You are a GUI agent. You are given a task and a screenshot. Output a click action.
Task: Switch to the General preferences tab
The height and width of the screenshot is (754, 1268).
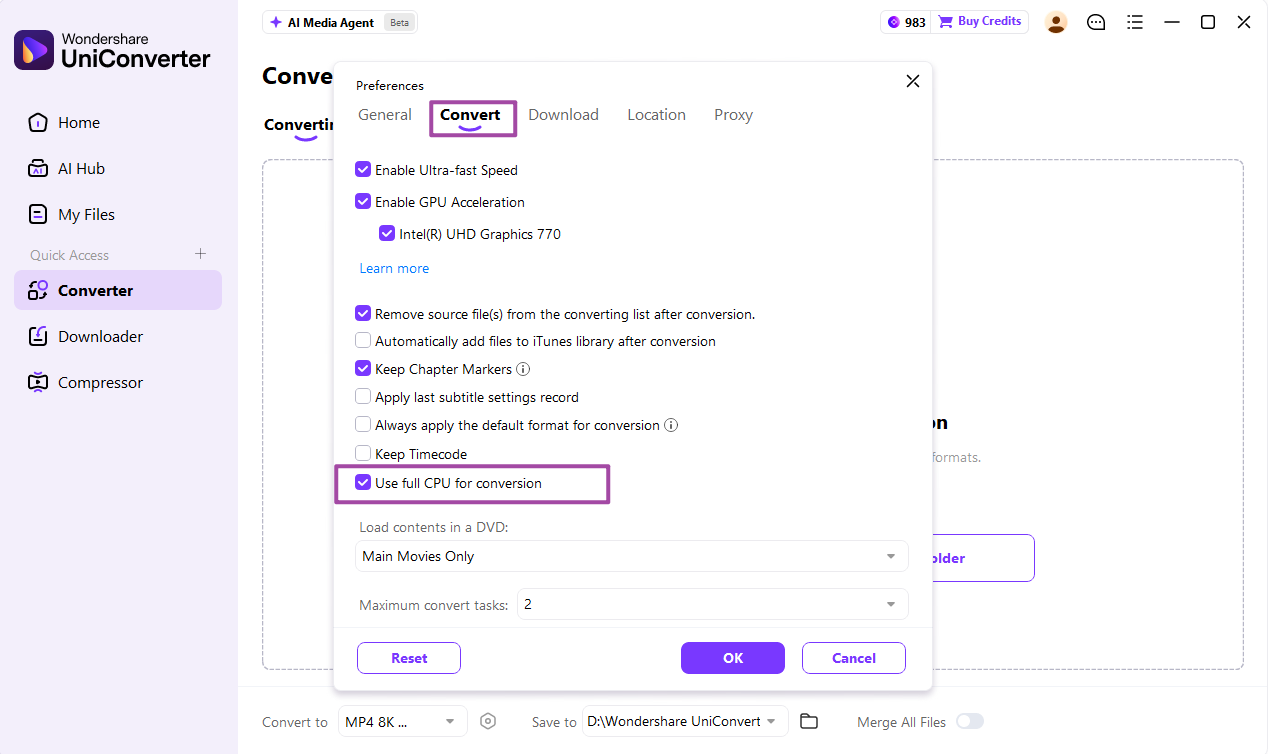point(385,115)
